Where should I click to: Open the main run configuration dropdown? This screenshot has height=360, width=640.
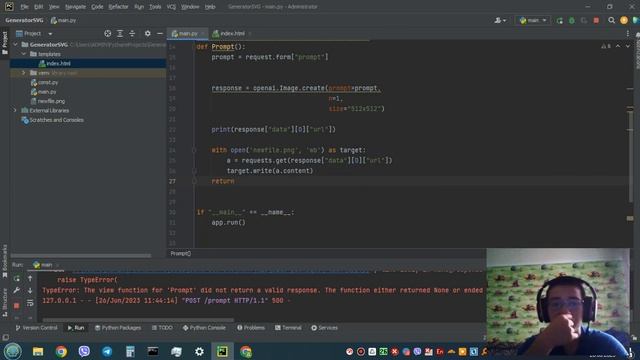click(x=533, y=20)
